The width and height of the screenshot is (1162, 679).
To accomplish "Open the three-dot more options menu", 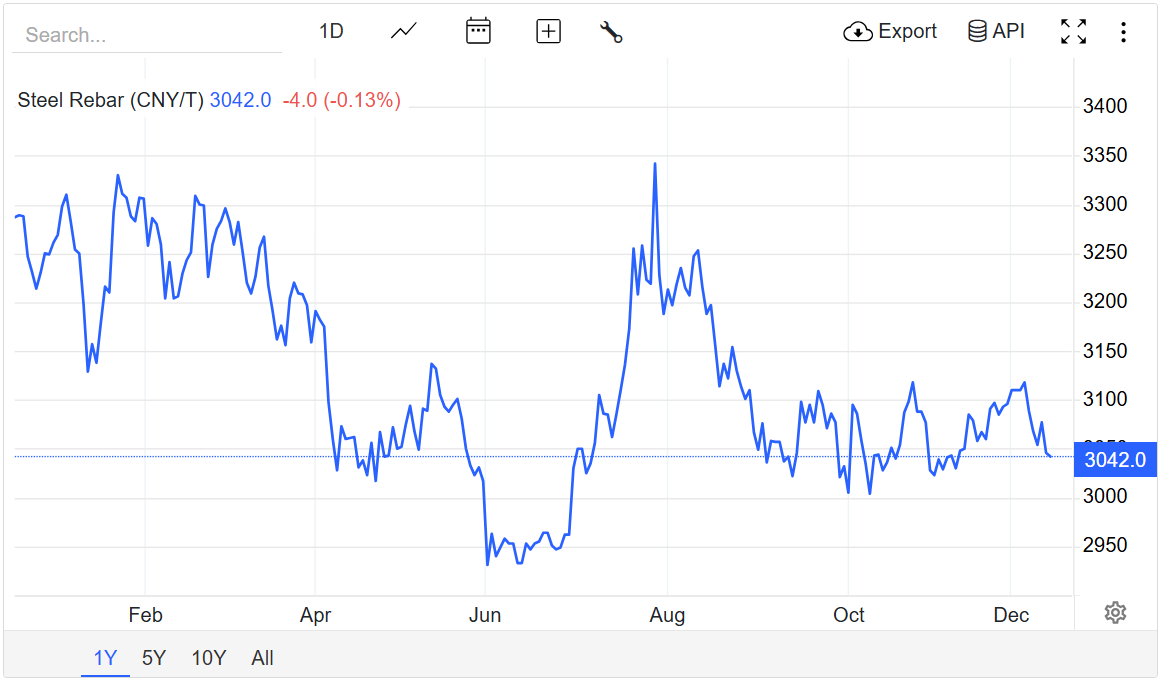I will coord(1123,32).
